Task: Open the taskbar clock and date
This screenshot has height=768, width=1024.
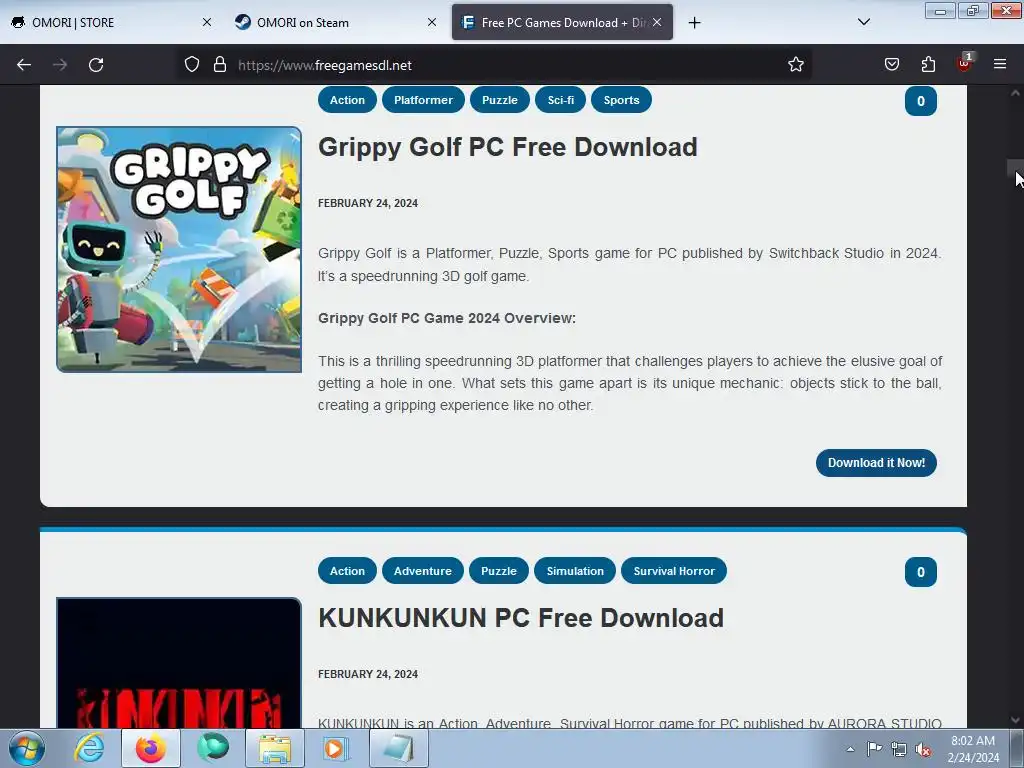Action: click(x=973, y=749)
